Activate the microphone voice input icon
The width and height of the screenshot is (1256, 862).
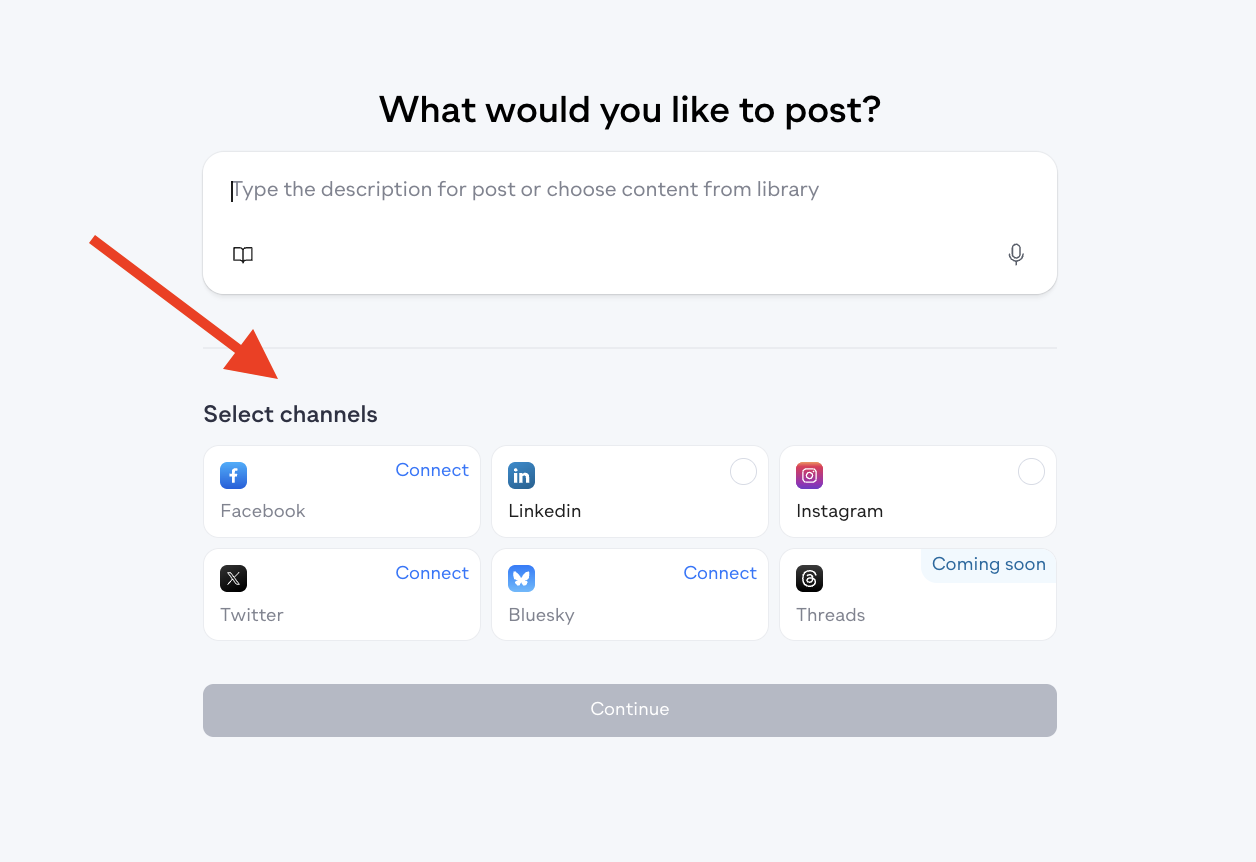pyautogui.click(x=1016, y=255)
